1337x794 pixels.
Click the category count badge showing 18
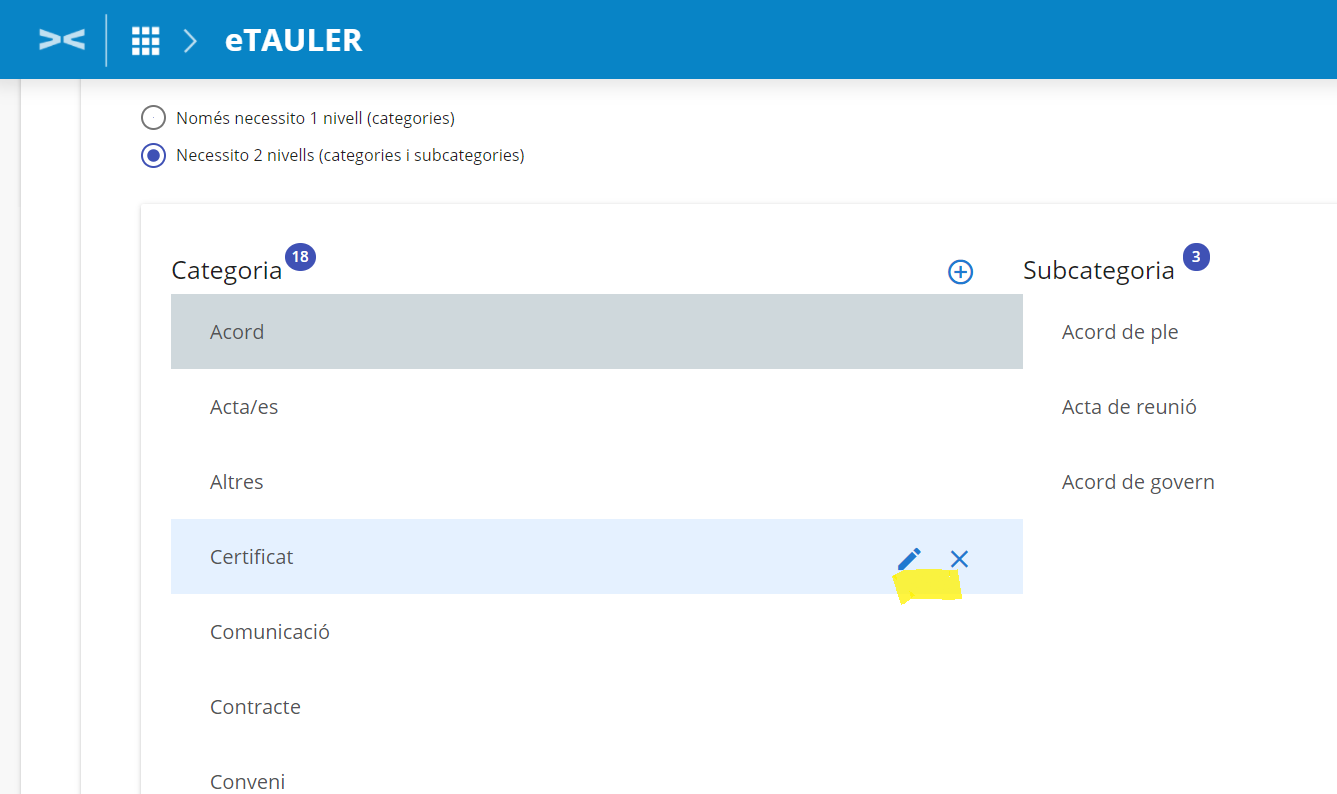point(300,257)
